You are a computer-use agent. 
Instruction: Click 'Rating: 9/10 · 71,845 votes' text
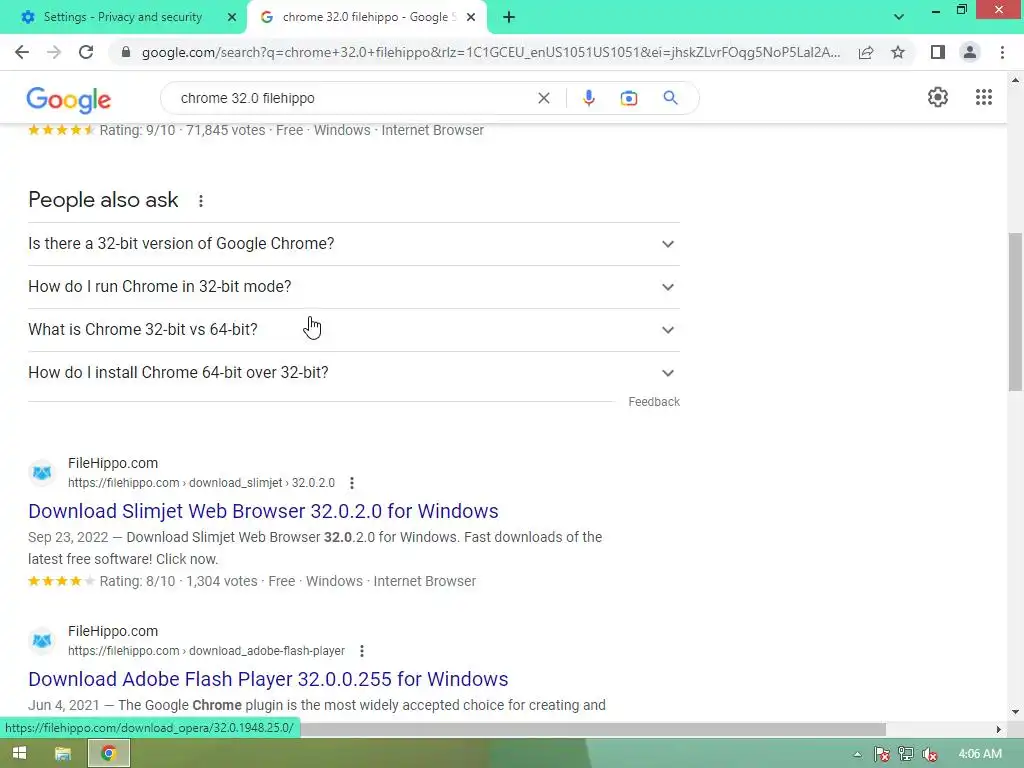pos(182,130)
